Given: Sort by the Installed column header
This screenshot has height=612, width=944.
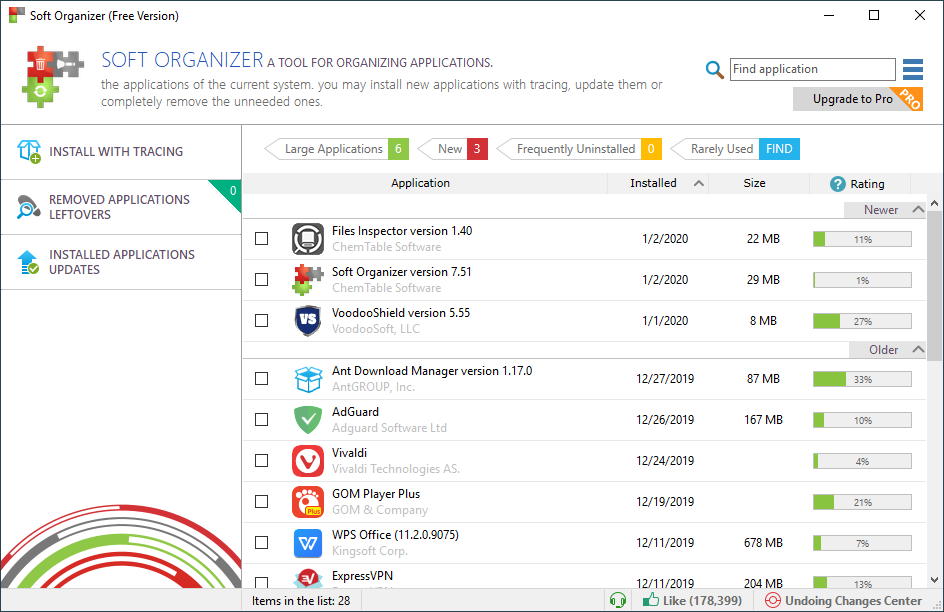Looking at the screenshot, I should click(x=658, y=184).
